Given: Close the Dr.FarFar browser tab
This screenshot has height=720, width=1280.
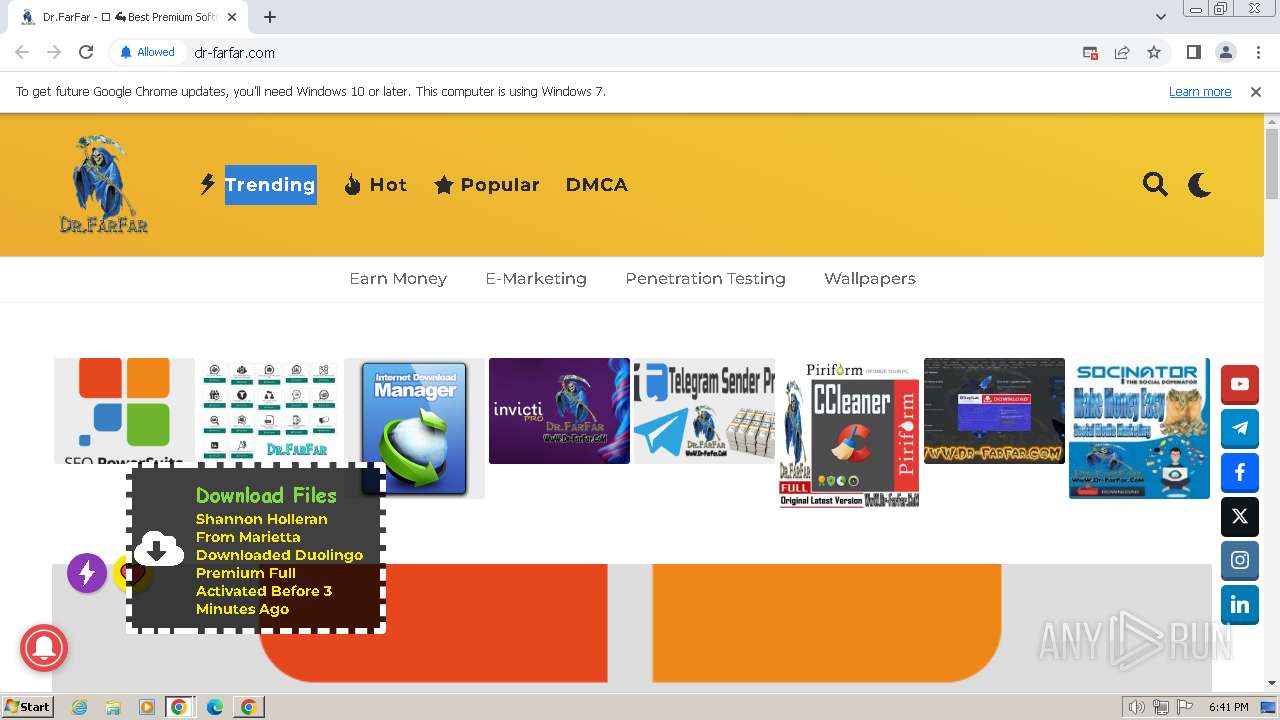Looking at the screenshot, I should pos(232,17).
